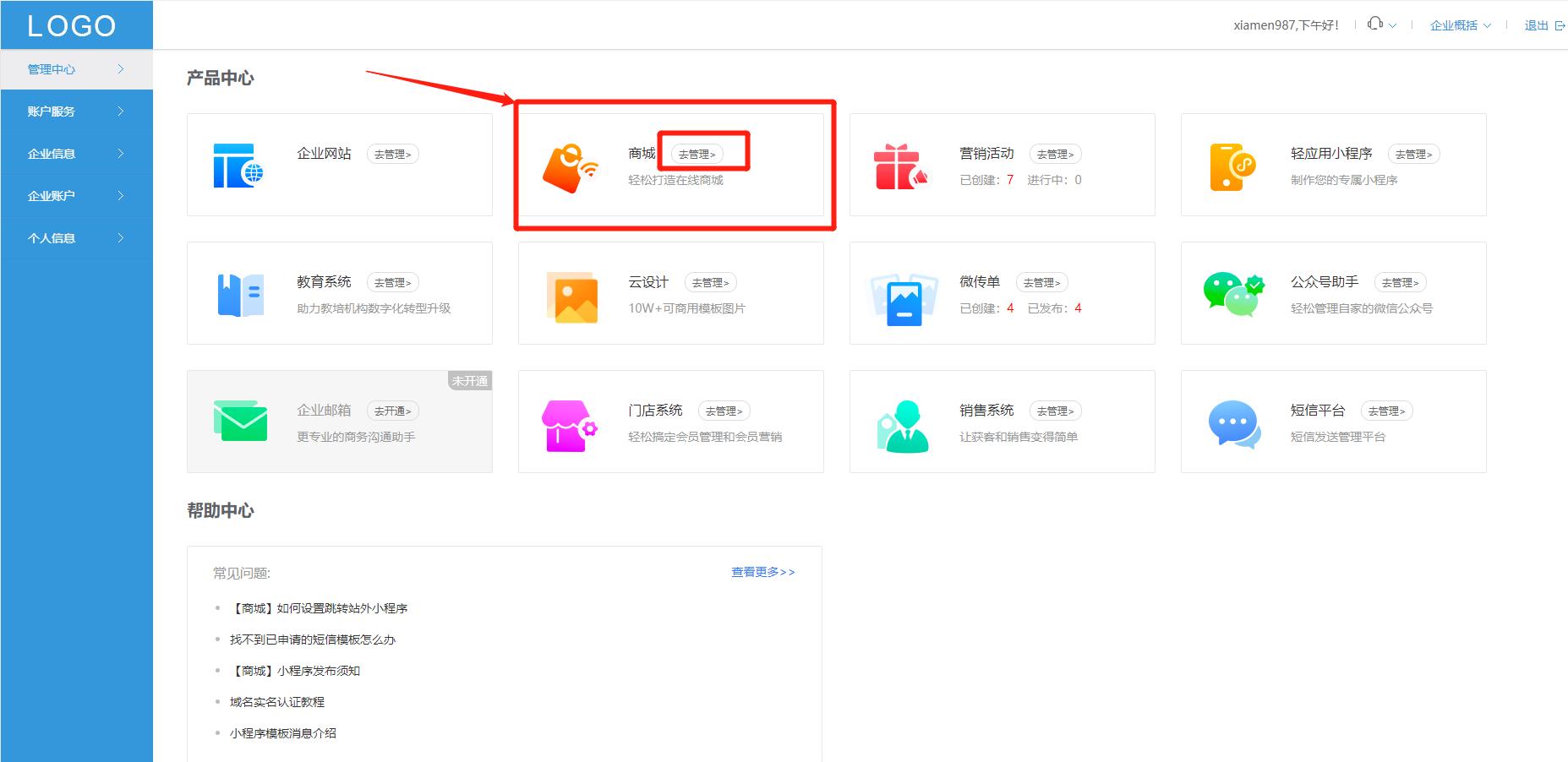Click the 门店系统 storefront icon
Viewport: 1568px width, 762px height.
(x=570, y=422)
